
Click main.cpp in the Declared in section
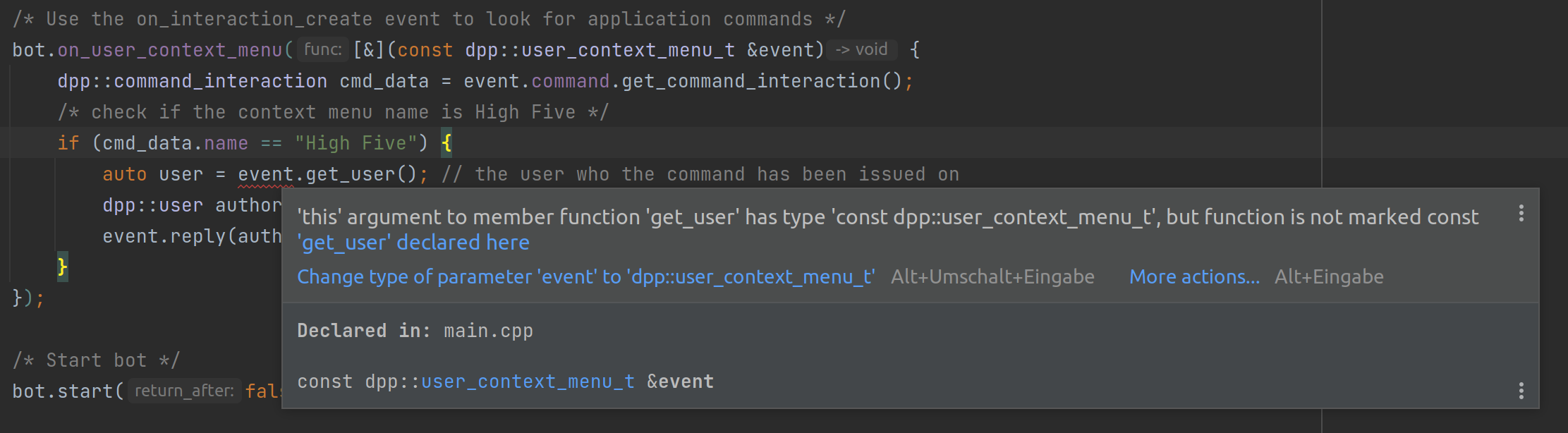click(x=488, y=330)
